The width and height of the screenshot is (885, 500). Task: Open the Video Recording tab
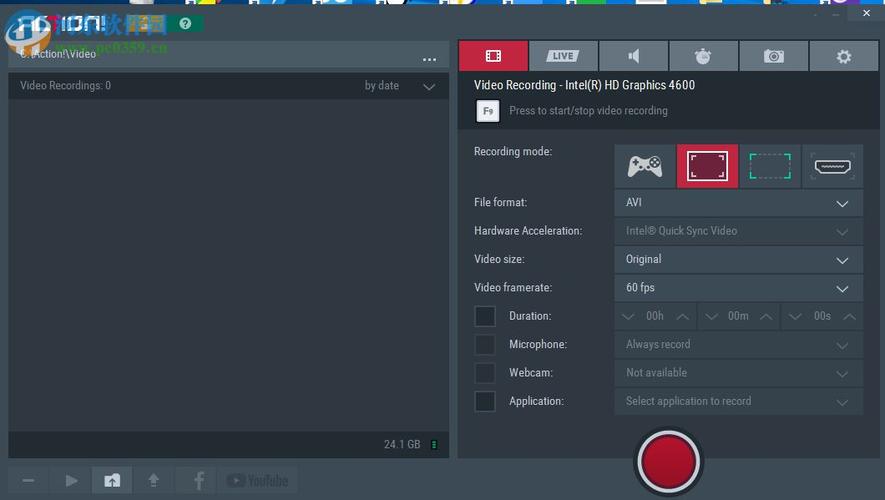(x=493, y=56)
